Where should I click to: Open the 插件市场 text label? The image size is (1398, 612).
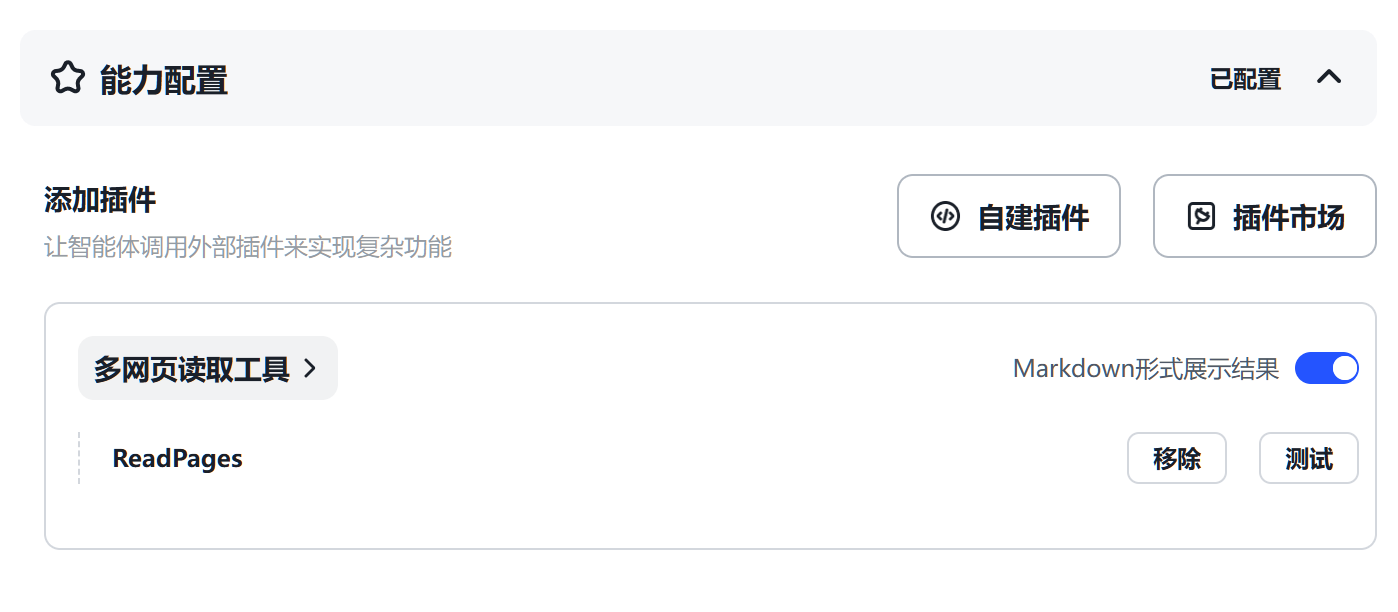1288,217
